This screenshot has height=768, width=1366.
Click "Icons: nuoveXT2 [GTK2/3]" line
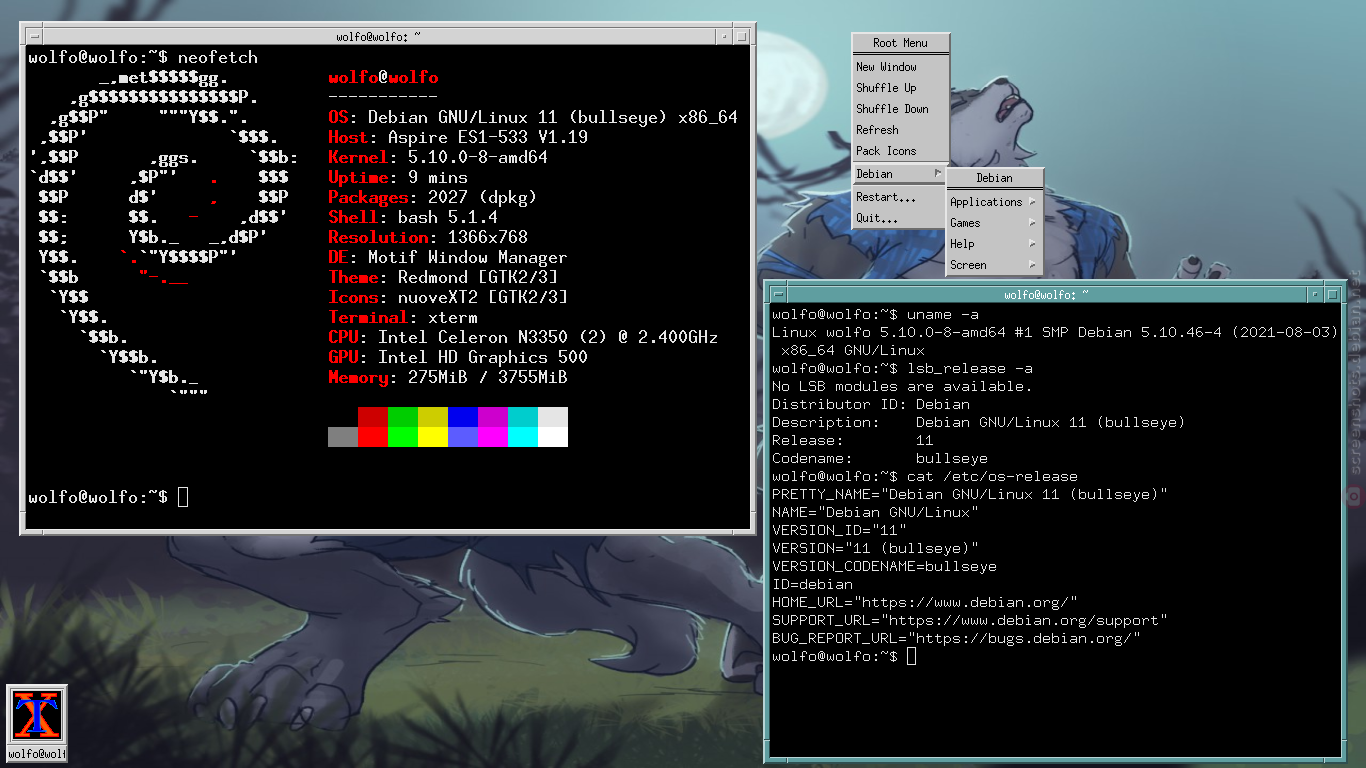[x=448, y=297]
